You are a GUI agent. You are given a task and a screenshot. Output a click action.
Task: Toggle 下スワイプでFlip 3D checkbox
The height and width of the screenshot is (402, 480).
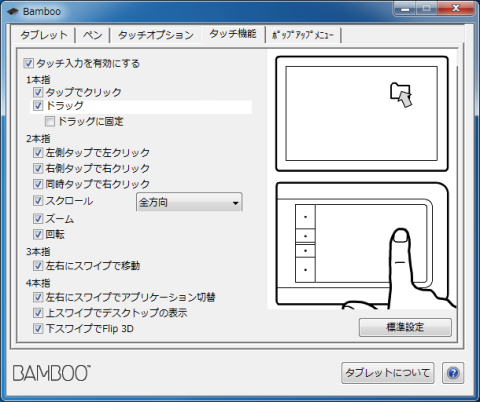(x=38, y=329)
